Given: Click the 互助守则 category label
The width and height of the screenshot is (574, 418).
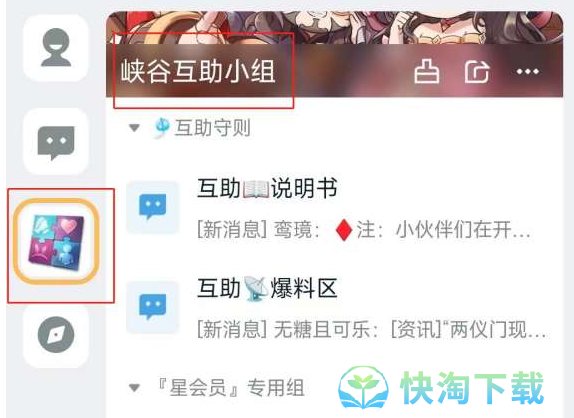Looking at the screenshot, I should [212, 128].
